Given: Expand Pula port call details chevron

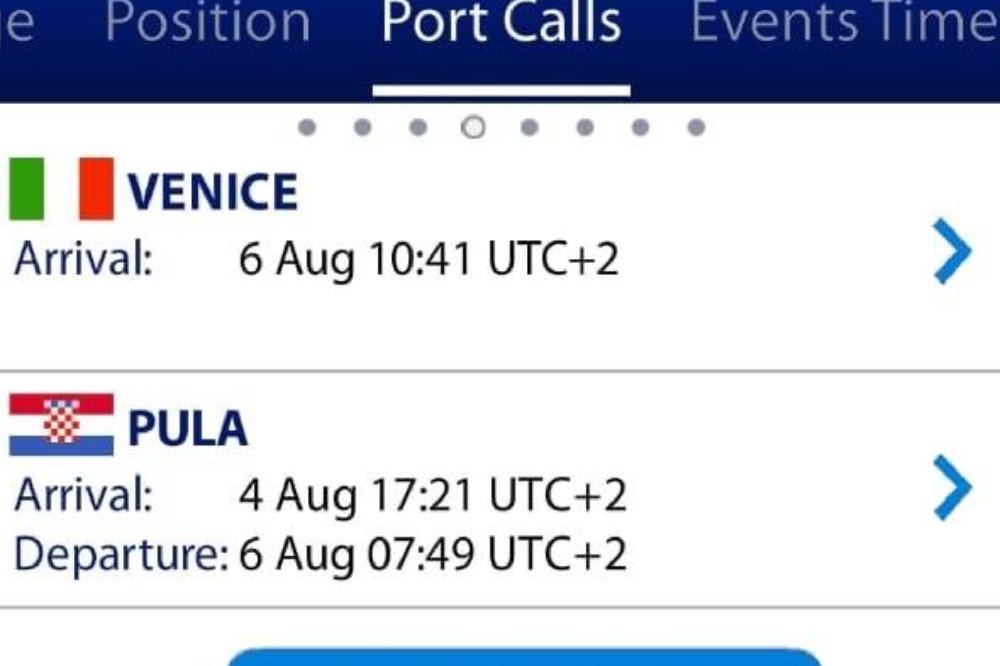Looking at the screenshot, I should (x=952, y=487).
